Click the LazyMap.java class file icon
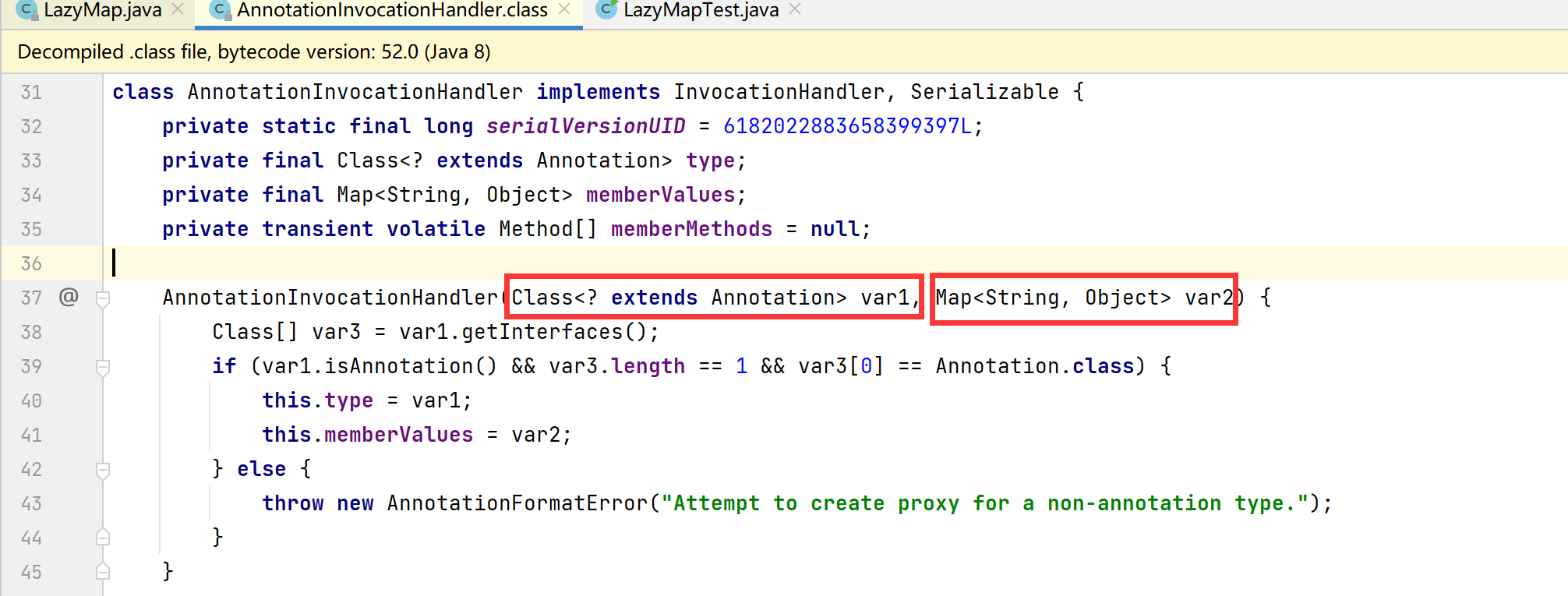This screenshot has height=596, width=1568. [x=27, y=9]
